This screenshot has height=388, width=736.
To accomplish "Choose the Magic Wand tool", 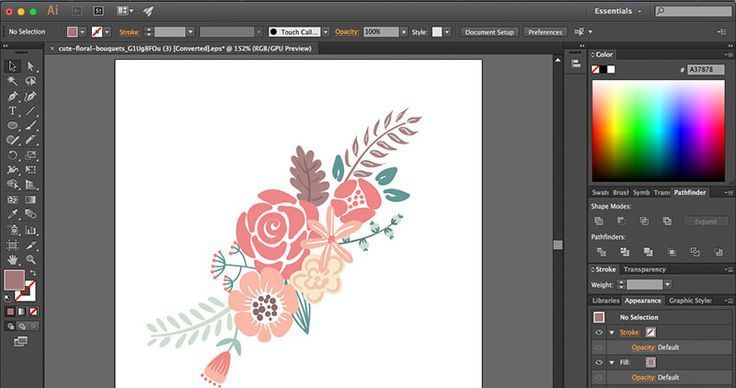I will [x=12, y=81].
